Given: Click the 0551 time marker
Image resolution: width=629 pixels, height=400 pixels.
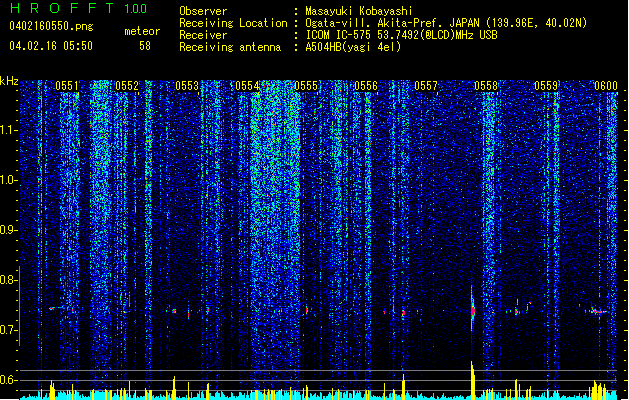Looking at the screenshot, I should coord(67,86).
